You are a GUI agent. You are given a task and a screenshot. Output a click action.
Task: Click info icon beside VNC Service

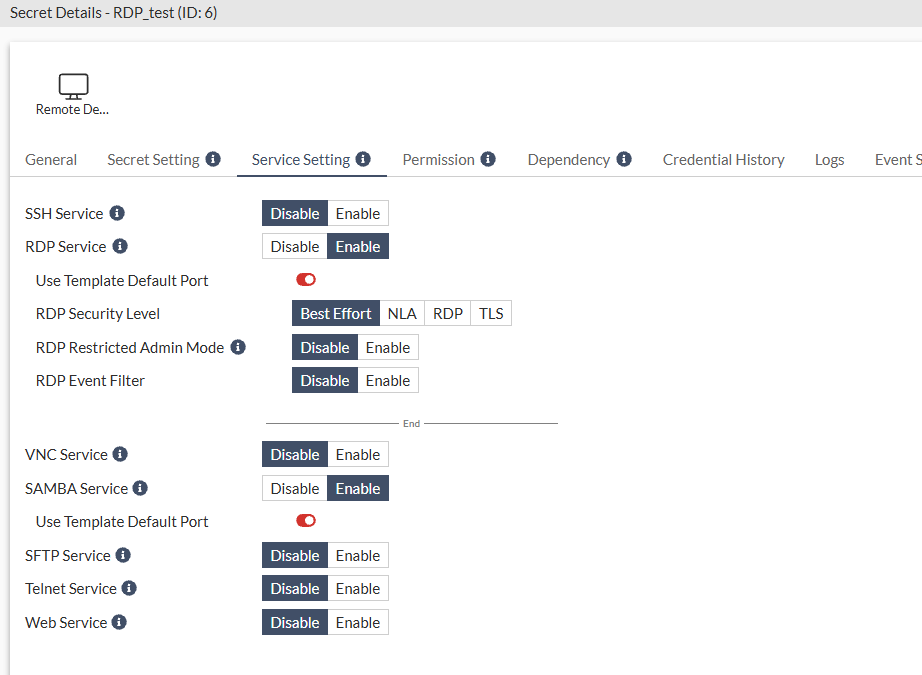[120, 454]
